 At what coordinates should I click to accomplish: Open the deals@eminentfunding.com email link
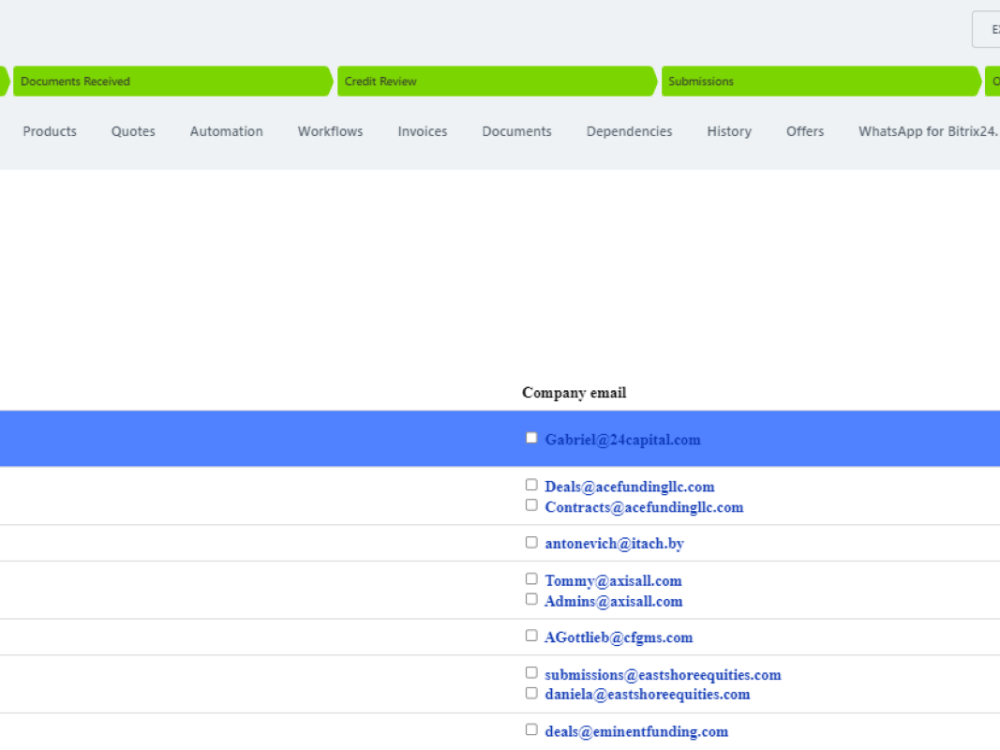point(636,731)
